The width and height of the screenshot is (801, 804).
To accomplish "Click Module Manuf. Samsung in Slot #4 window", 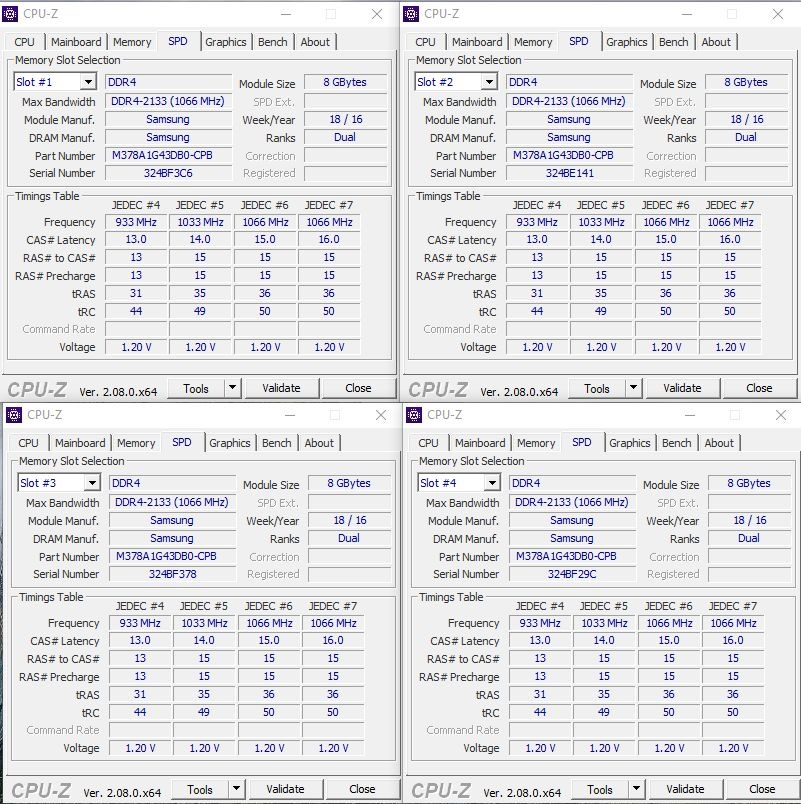I will pos(572,520).
